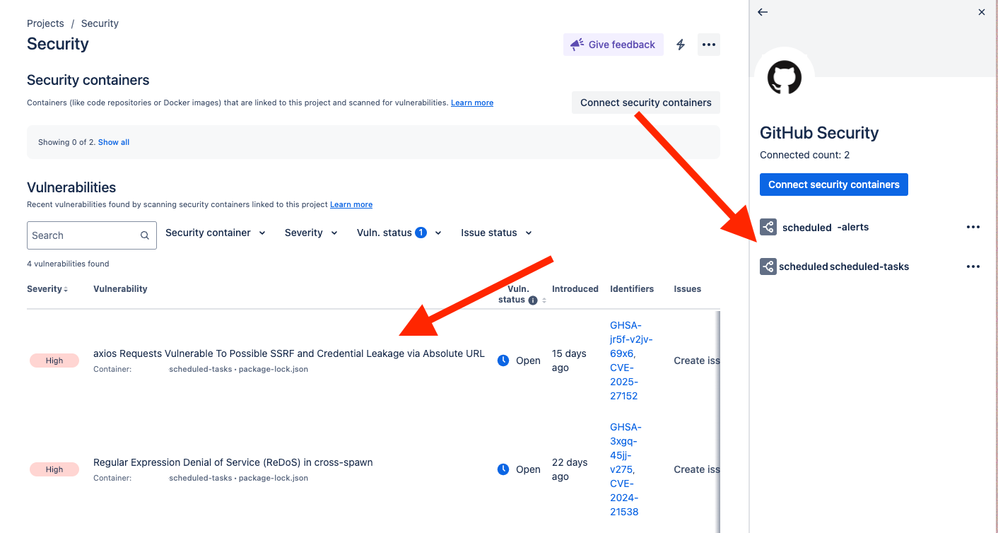998x533 pixels.
Task: Click the Open clock status icon for axios vulnerability
Action: (503, 360)
